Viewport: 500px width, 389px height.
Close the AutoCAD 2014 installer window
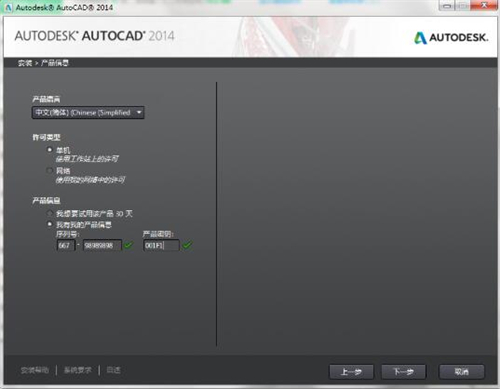tap(484, 6)
